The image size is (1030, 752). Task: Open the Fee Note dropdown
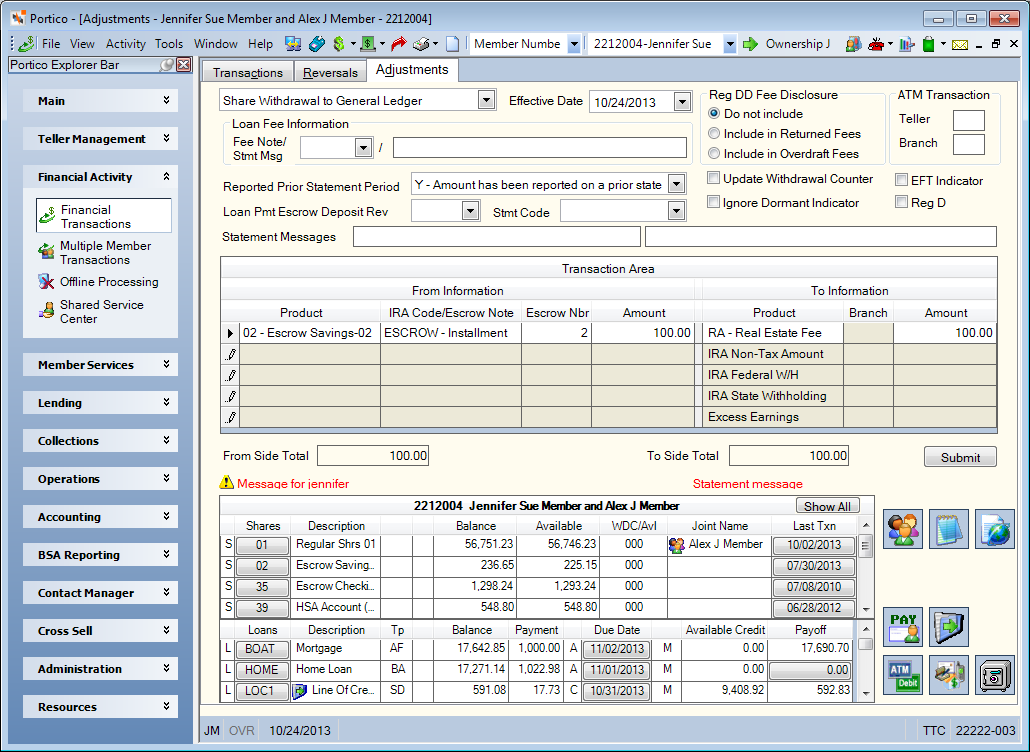tap(363, 148)
